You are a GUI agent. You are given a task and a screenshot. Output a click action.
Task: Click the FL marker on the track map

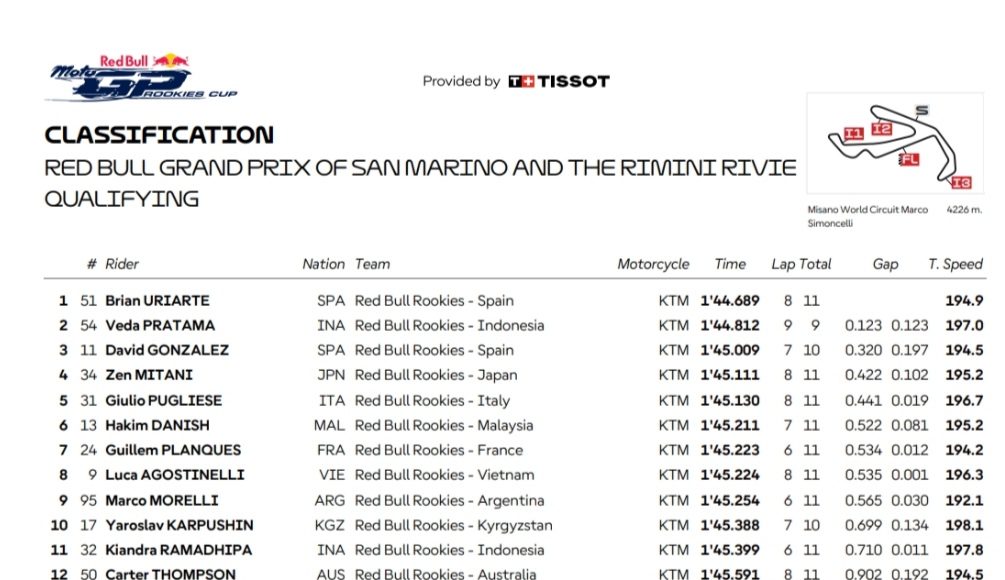[909, 159]
